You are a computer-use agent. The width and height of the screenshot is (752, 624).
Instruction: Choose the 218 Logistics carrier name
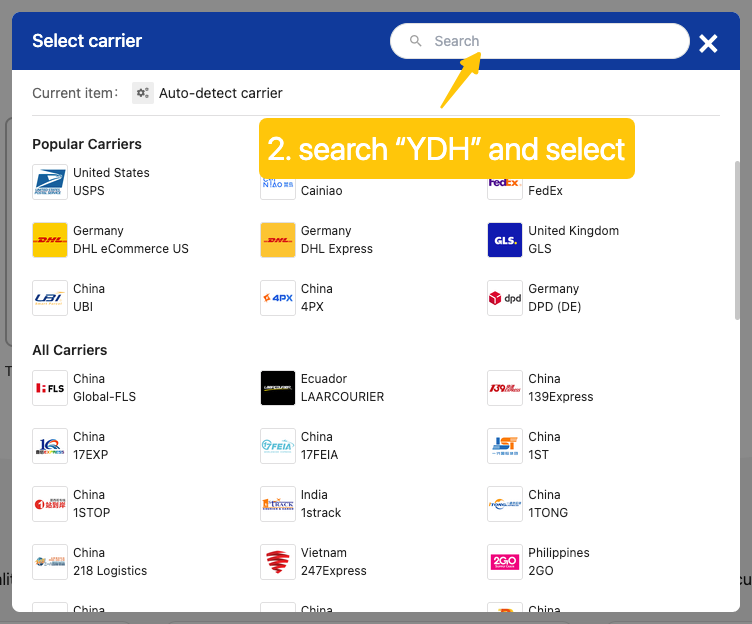(x=110, y=571)
